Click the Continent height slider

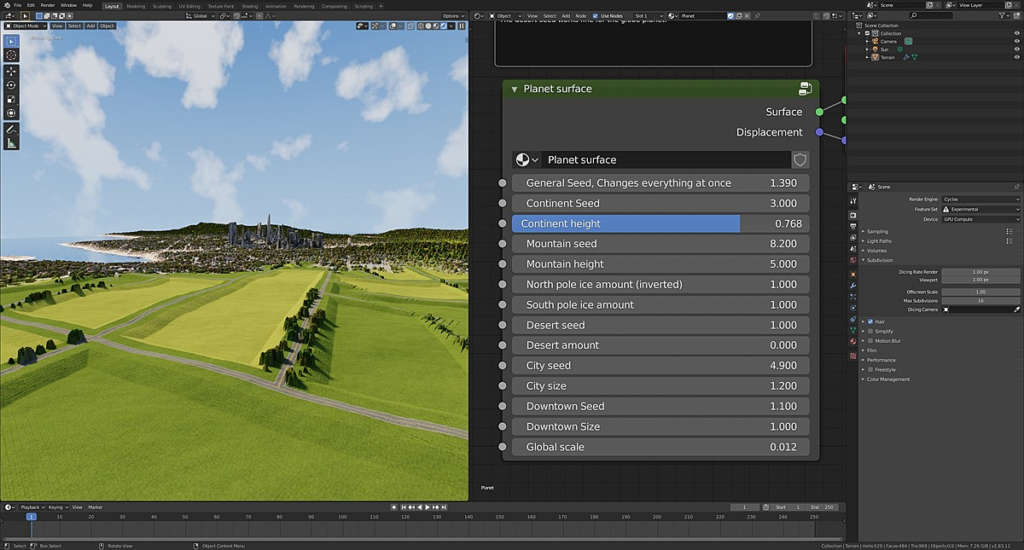(660, 223)
